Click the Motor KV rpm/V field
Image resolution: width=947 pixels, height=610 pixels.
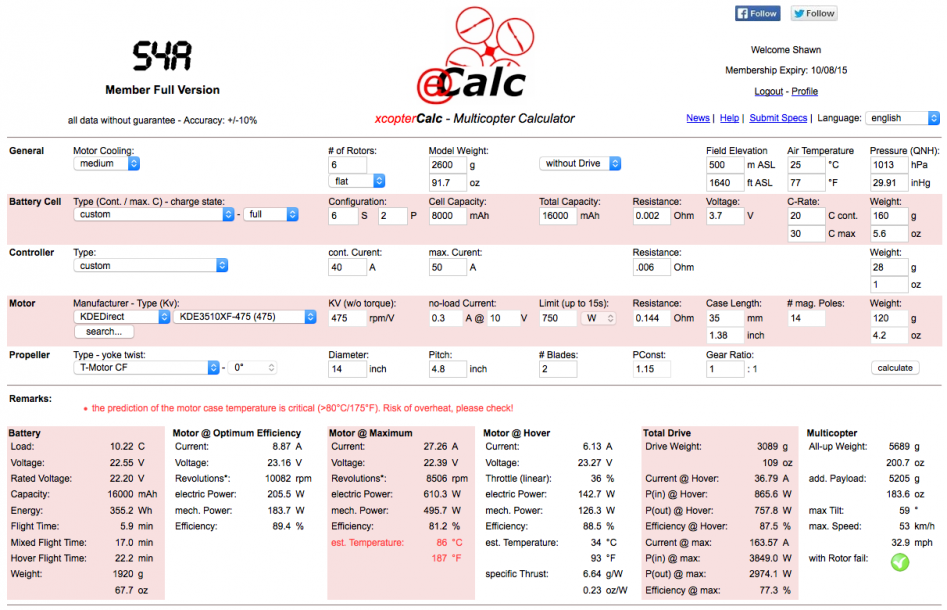pos(347,318)
